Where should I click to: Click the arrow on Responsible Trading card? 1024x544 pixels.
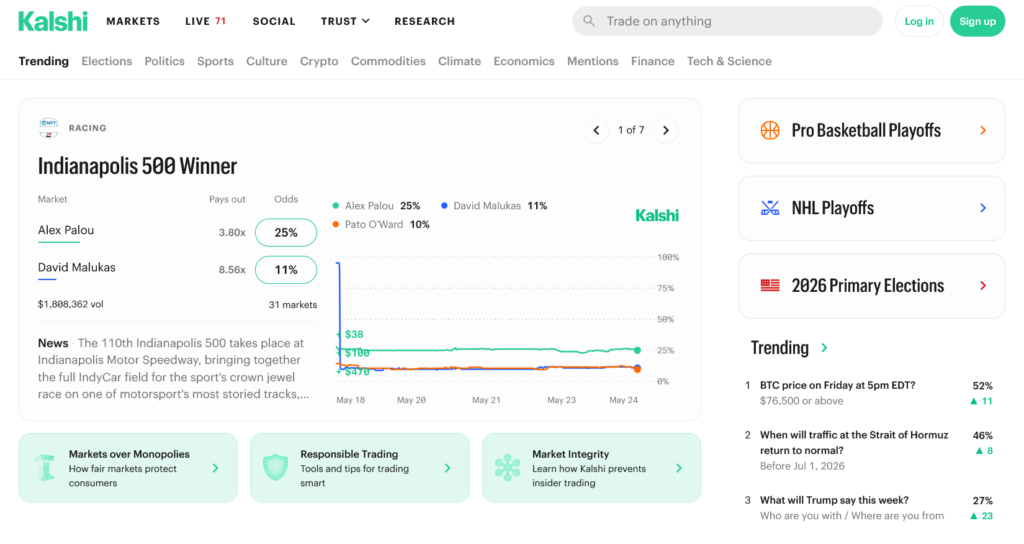[447, 468]
